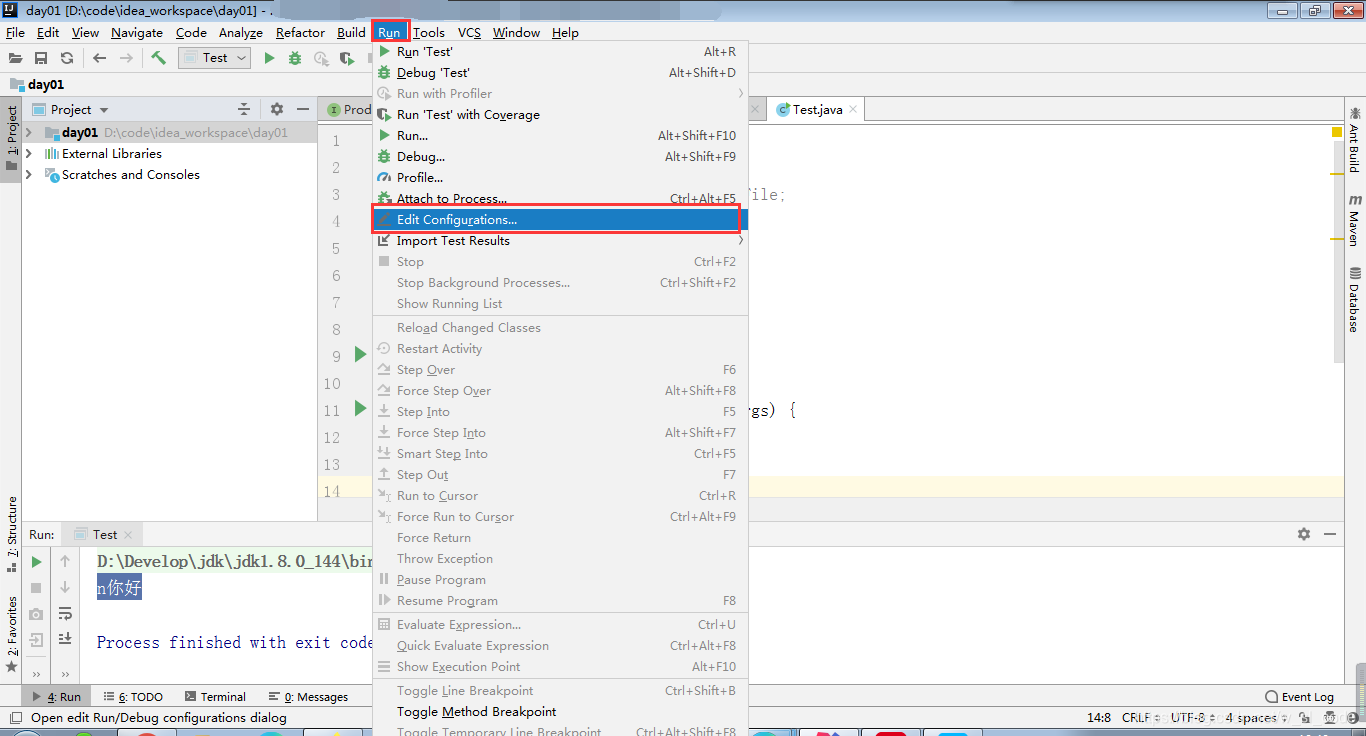Toggle Scroll to End in Run console

(65, 638)
